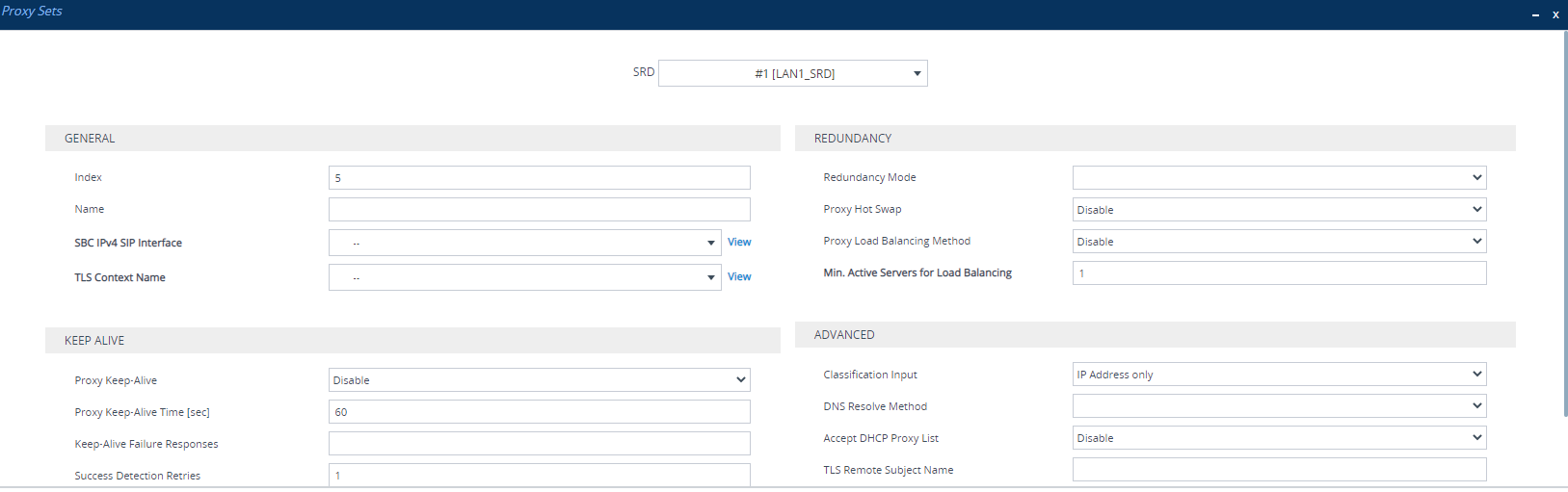Expand the TLS Context Name dropdown
The height and width of the screenshot is (492, 1568).
coord(524,278)
